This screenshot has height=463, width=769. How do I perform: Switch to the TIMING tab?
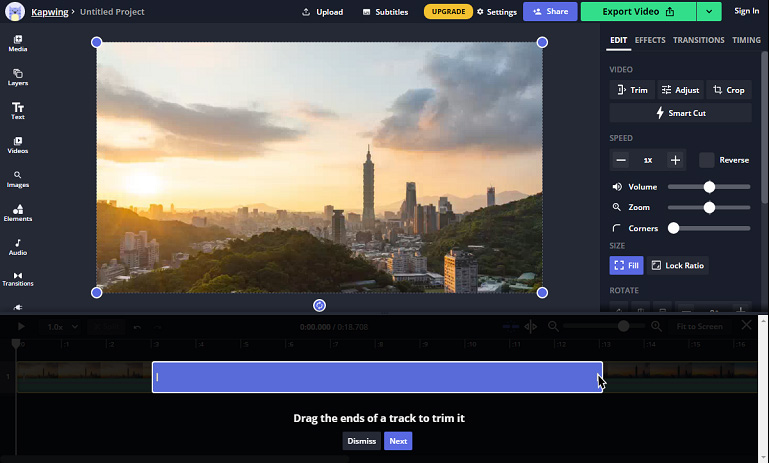[746, 40]
